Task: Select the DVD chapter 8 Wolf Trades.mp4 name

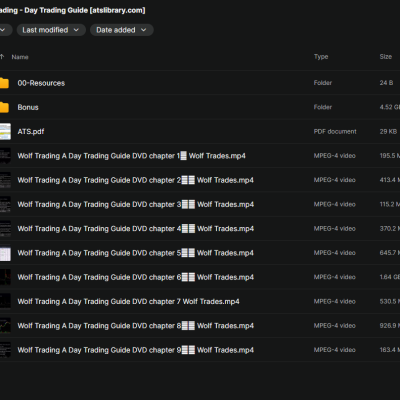Action: (x=135, y=326)
